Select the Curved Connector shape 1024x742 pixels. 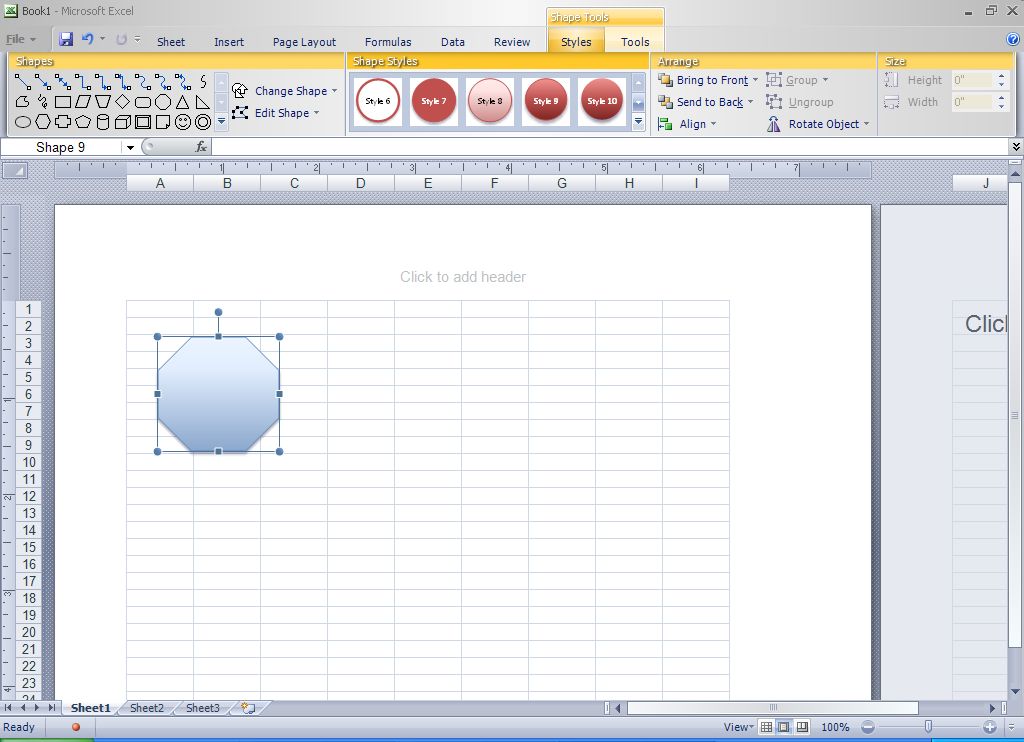(144, 82)
